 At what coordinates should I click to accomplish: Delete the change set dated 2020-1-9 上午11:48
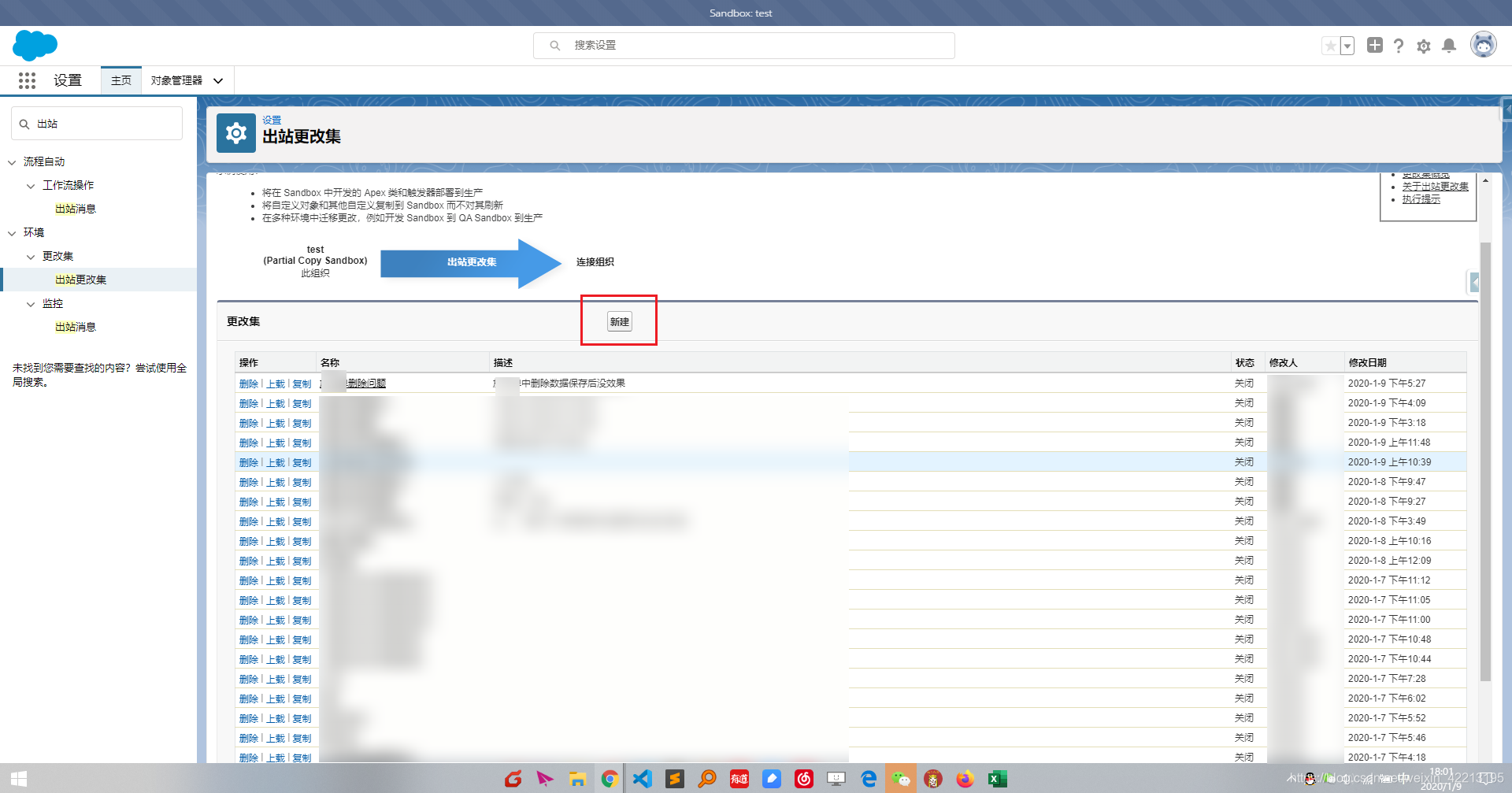(249, 443)
